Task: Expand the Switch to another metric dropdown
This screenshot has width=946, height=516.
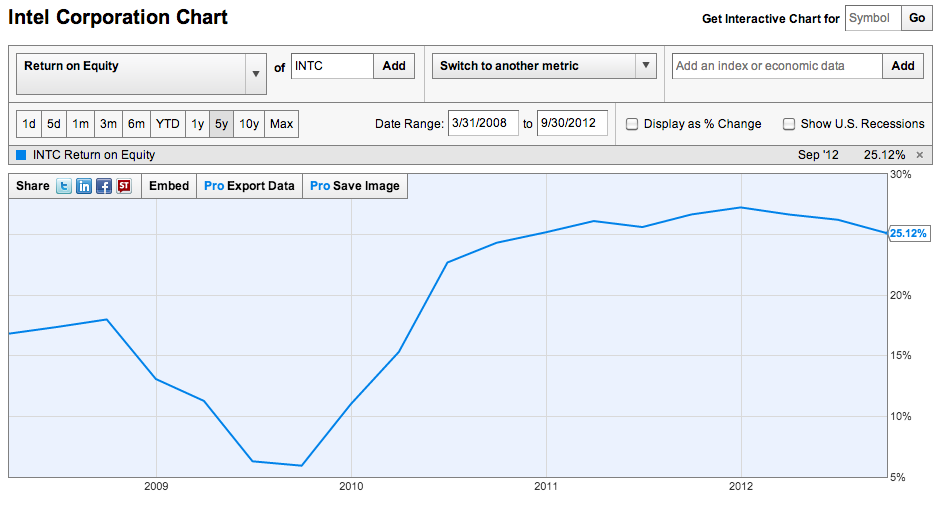Action: point(544,66)
